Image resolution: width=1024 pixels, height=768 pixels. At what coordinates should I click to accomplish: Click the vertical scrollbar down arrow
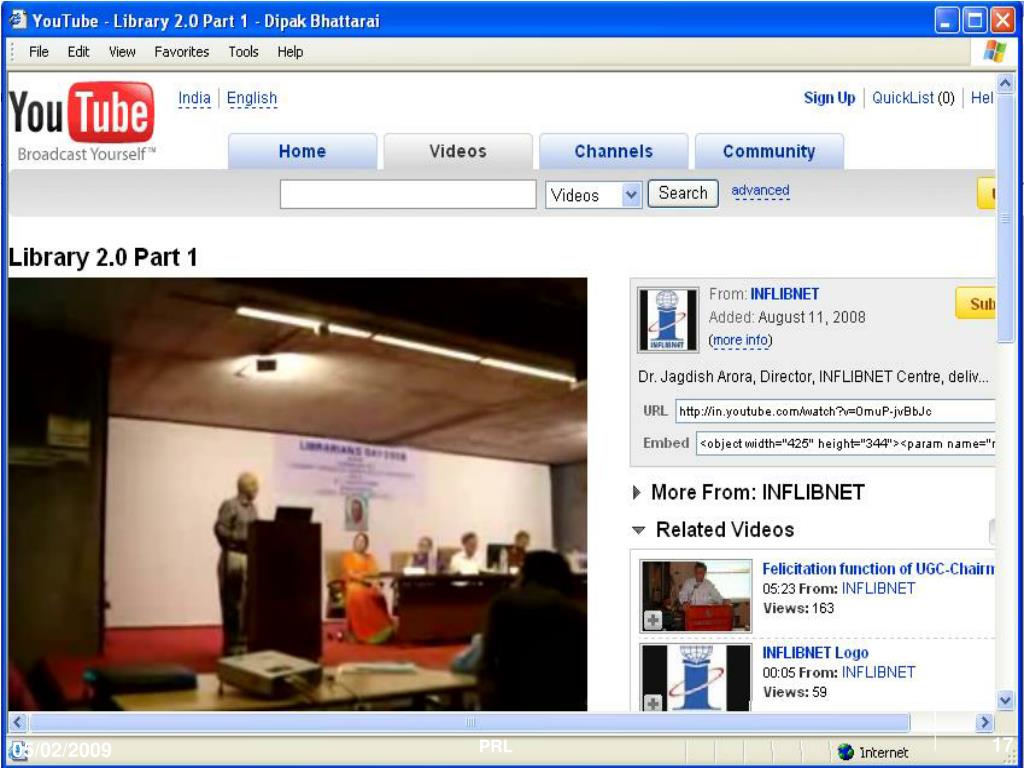tap(1005, 701)
